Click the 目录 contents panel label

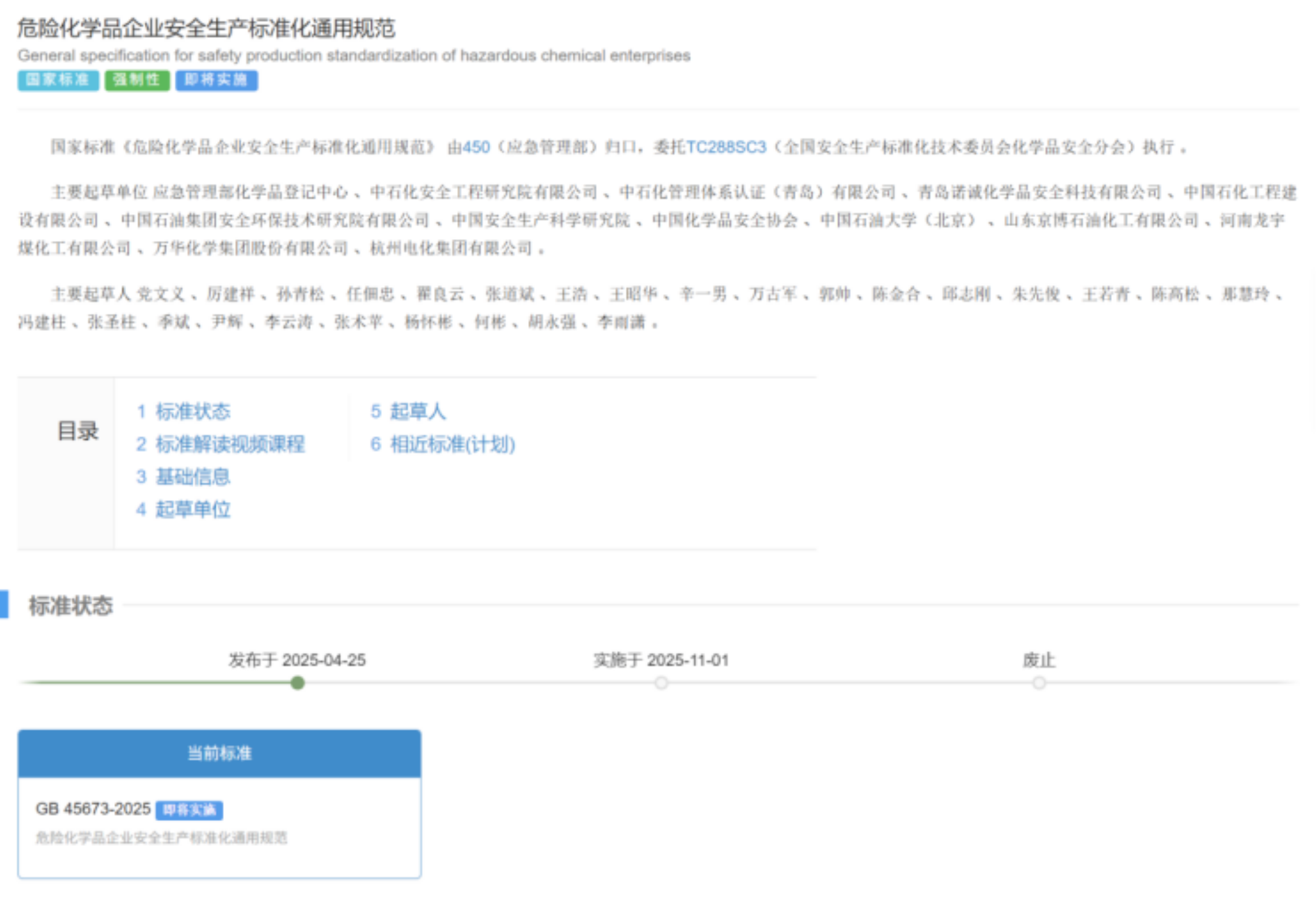77,431
